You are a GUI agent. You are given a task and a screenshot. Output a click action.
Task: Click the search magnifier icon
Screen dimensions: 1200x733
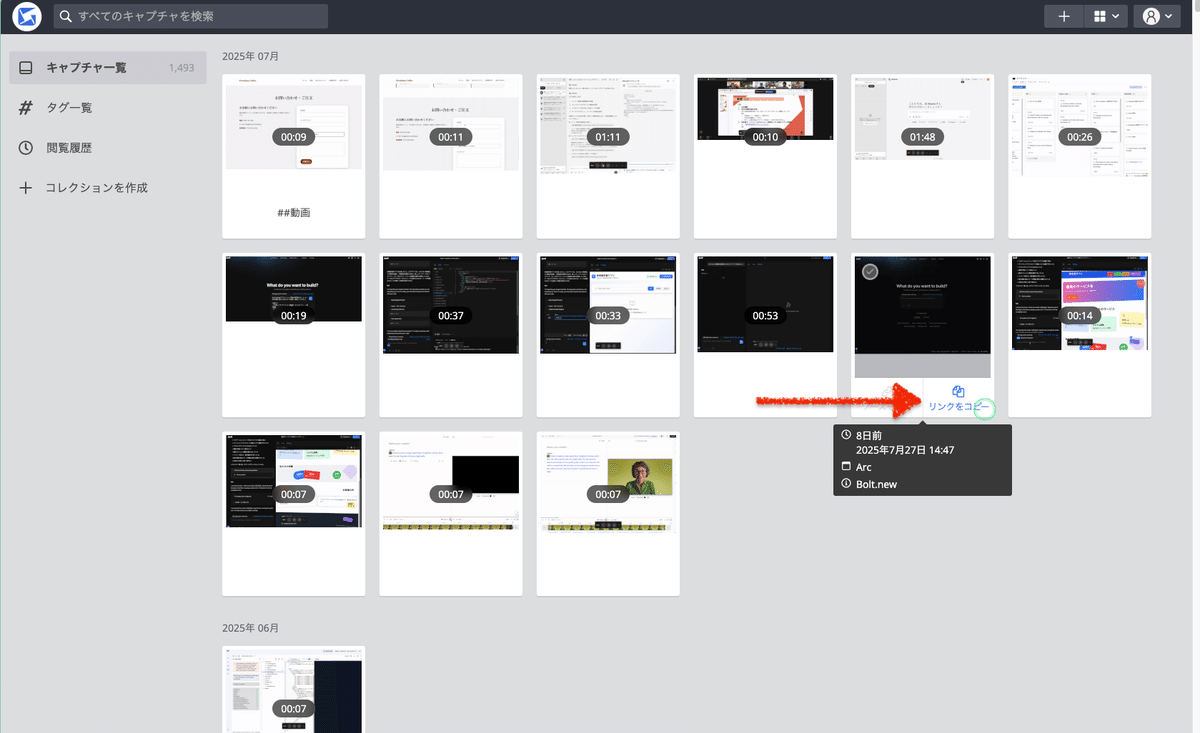point(66,17)
